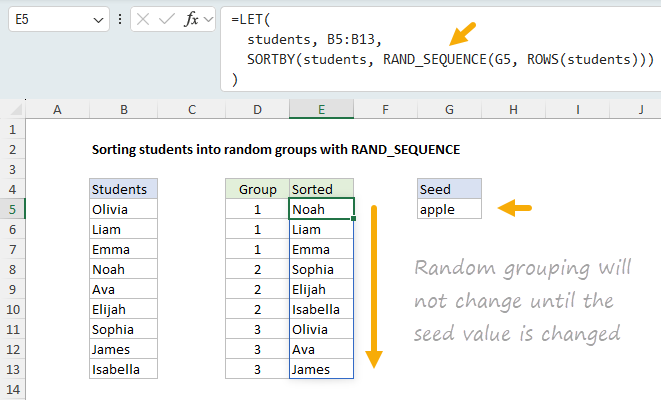Click the Elijah cell in Sorted column
This screenshot has width=661, height=400.
321,289
